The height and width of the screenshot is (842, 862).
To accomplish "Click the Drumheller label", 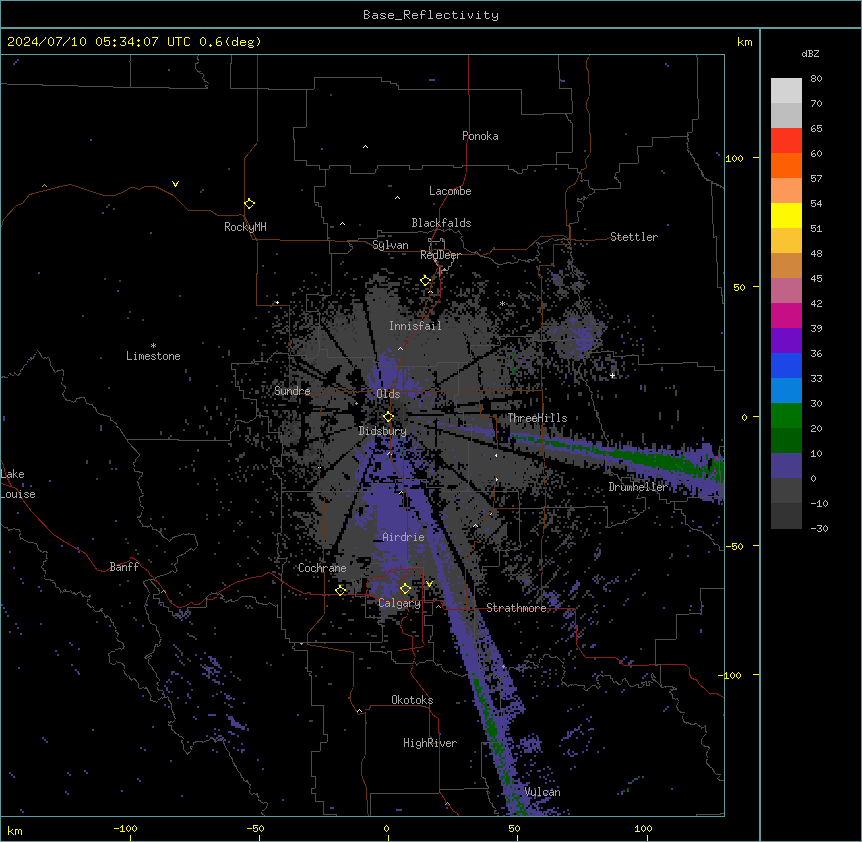I will pos(638,487).
